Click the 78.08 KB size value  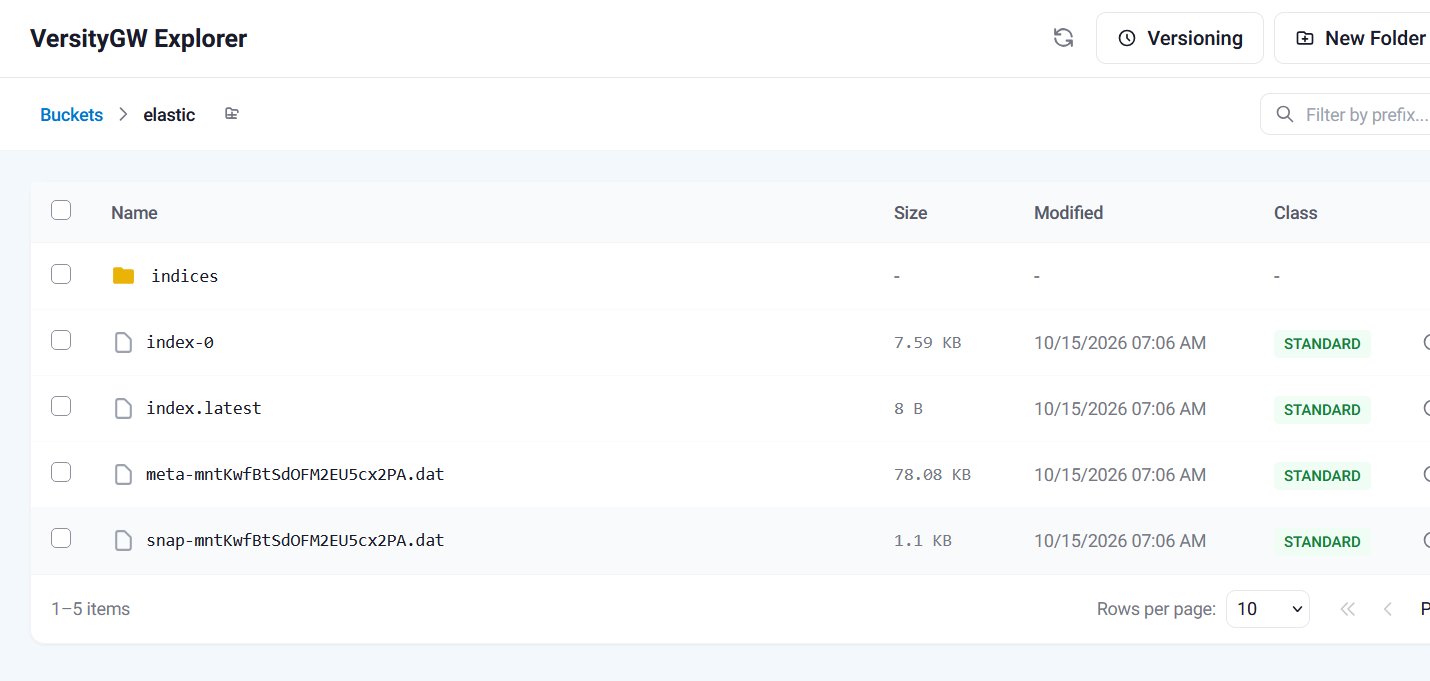[932, 474]
